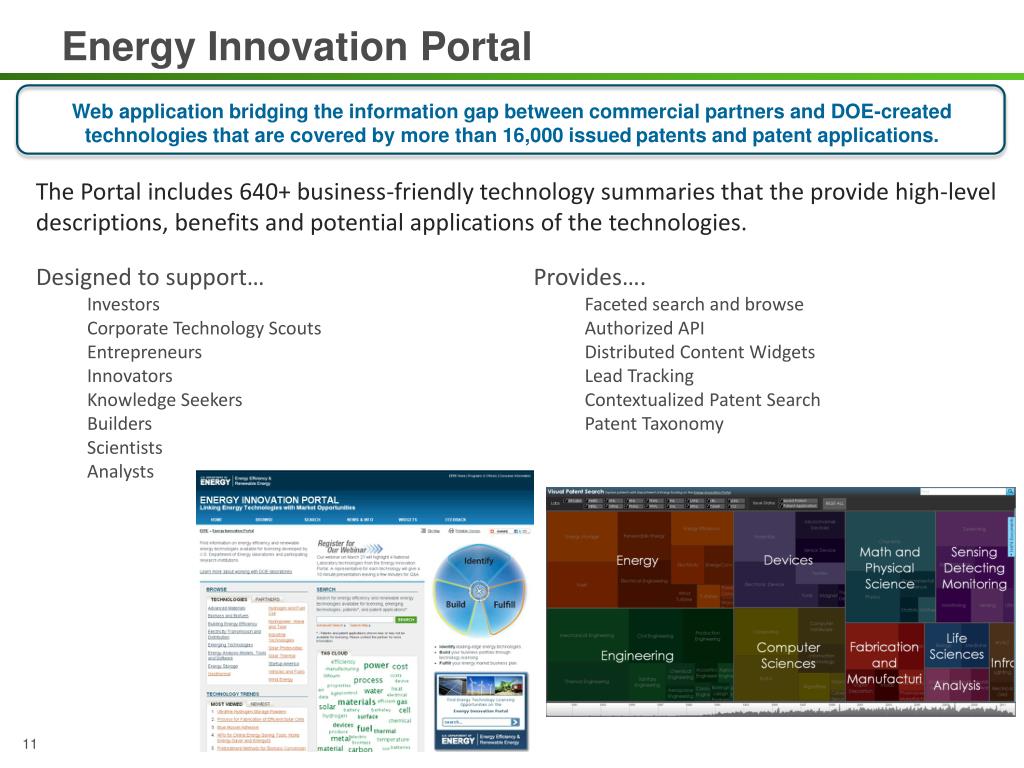Viewport: 1024px width, 768px height.
Task: Click the Sensing Detecting Monitoring tile
Action: tap(974, 568)
